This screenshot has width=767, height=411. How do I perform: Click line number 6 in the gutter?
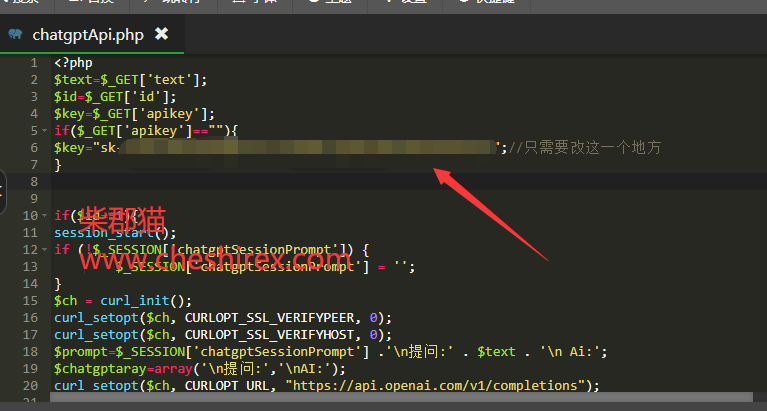point(34,148)
